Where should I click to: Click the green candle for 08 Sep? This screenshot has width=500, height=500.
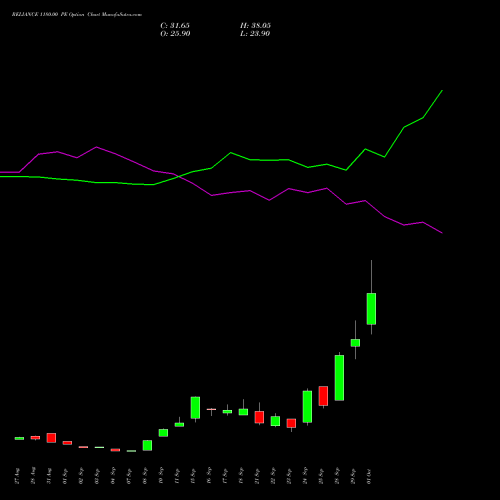pos(147,445)
